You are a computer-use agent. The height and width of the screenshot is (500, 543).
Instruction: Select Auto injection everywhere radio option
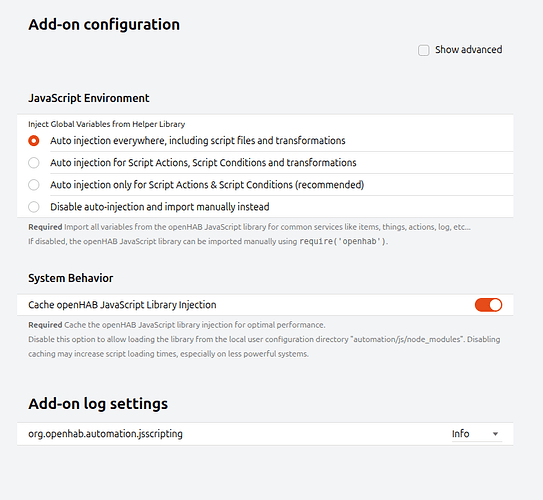point(34,141)
